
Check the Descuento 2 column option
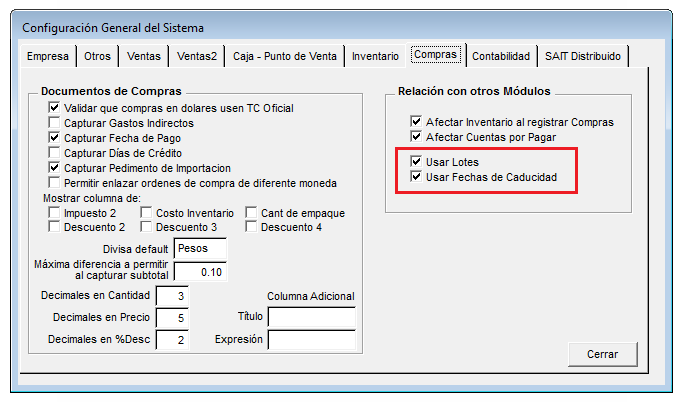pyautogui.click(x=54, y=227)
